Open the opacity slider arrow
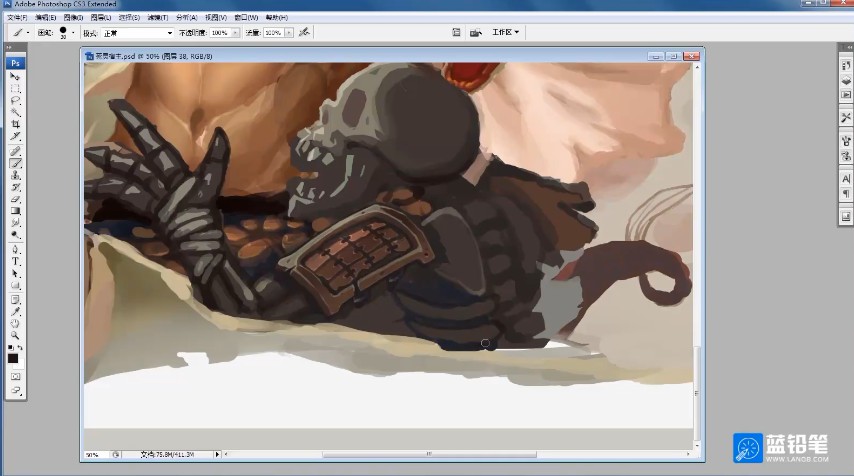854x476 pixels. click(235, 33)
